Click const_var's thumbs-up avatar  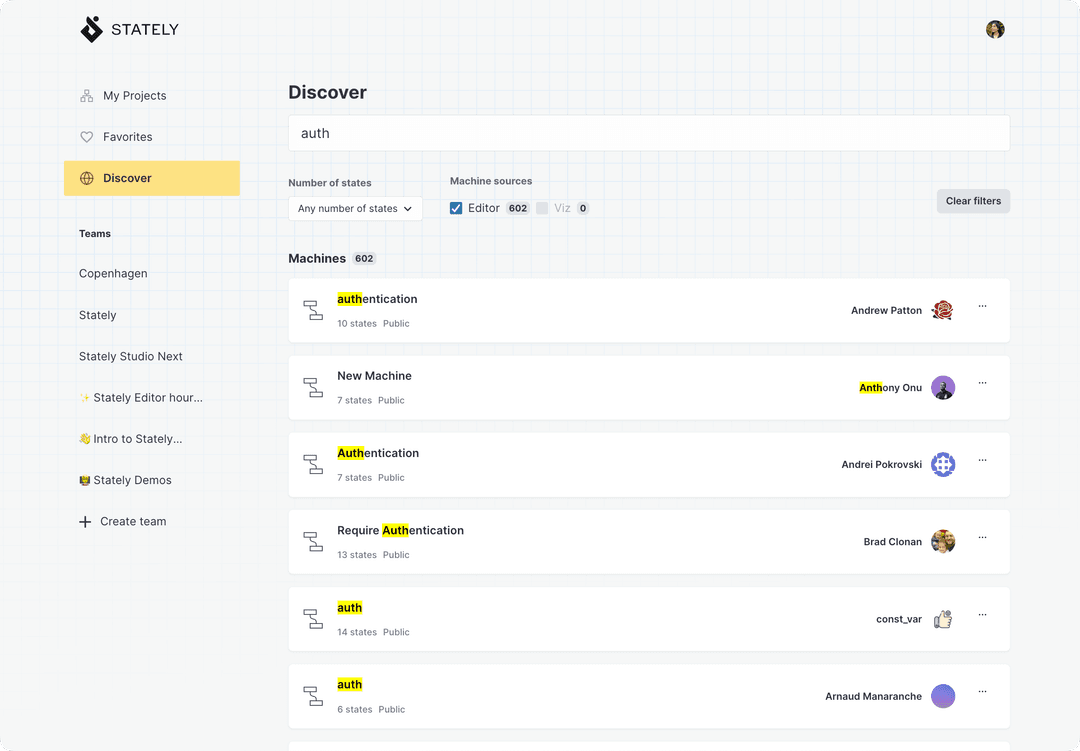point(943,619)
